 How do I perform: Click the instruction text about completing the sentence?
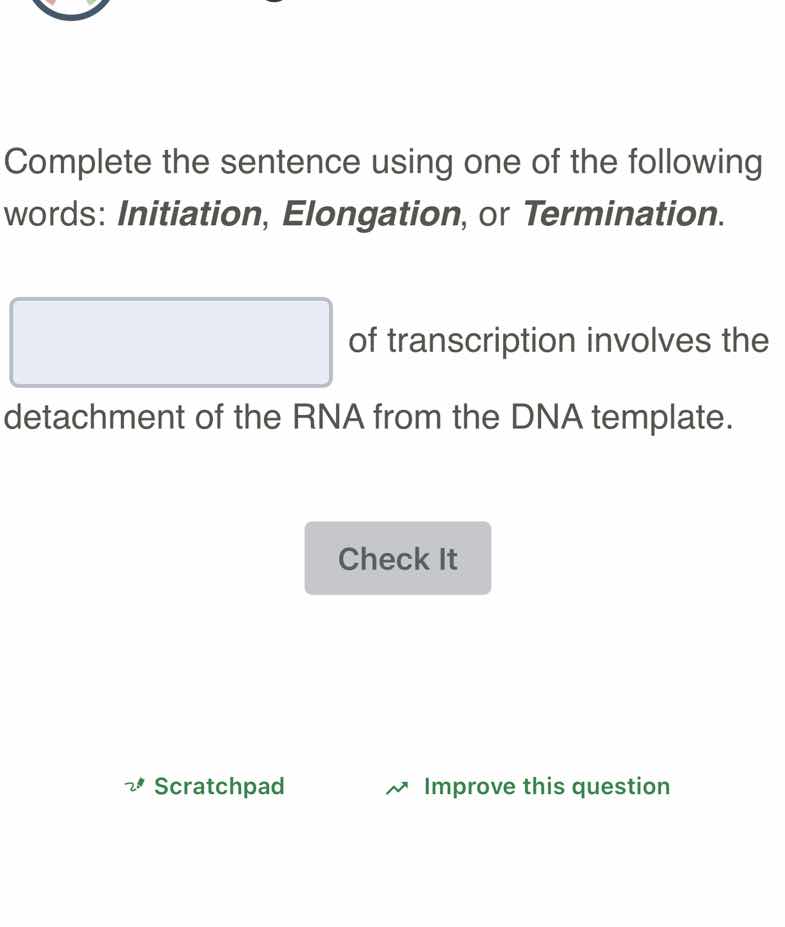coord(380,161)
